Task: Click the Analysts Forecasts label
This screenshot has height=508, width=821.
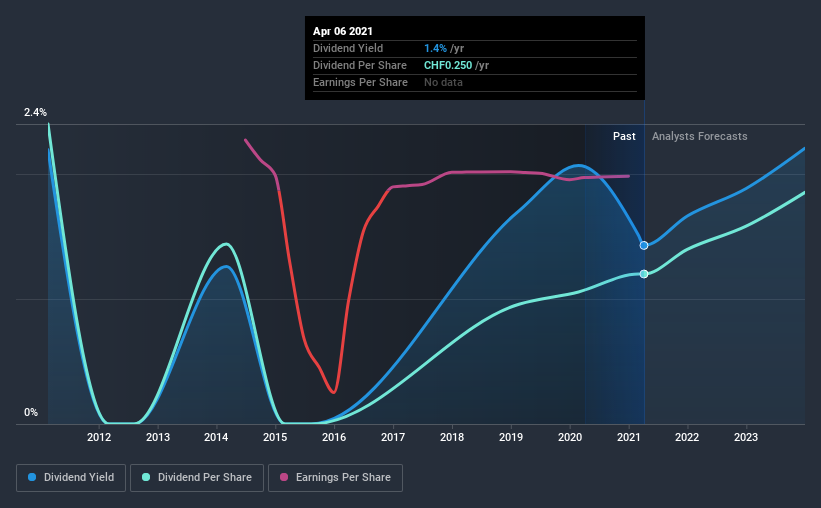Action: click(700, 136)
